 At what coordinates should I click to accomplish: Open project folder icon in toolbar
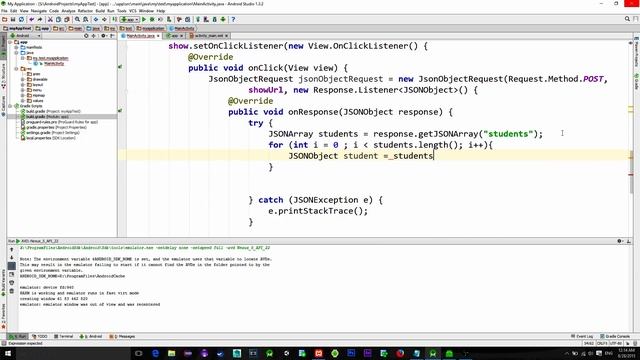4,19
